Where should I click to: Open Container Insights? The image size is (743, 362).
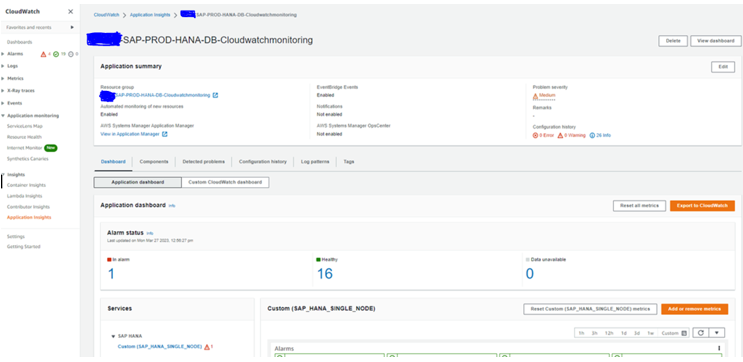click(27, 185)
